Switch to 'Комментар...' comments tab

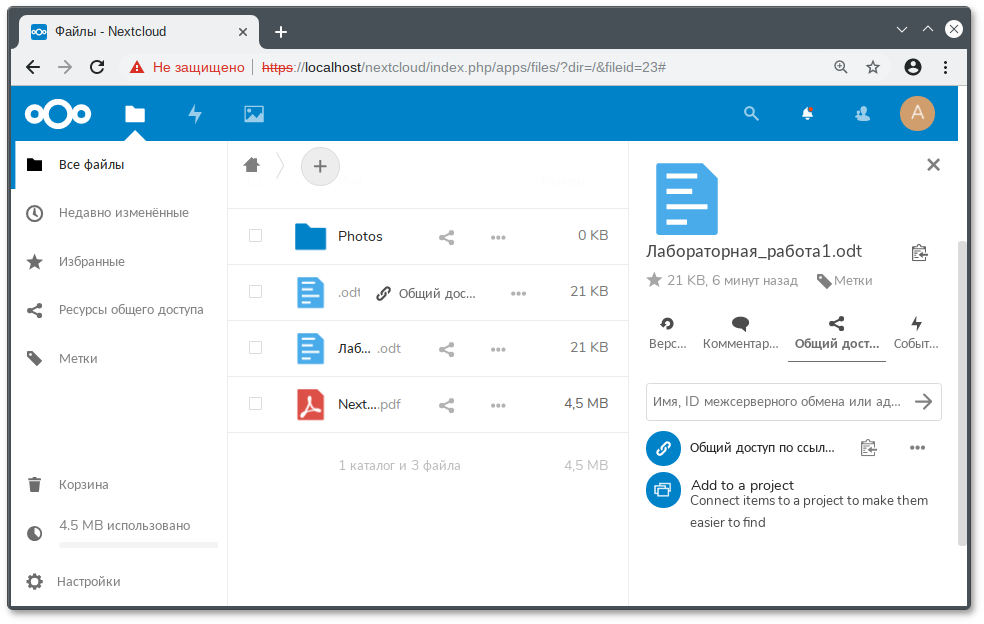tap(741, 333)
